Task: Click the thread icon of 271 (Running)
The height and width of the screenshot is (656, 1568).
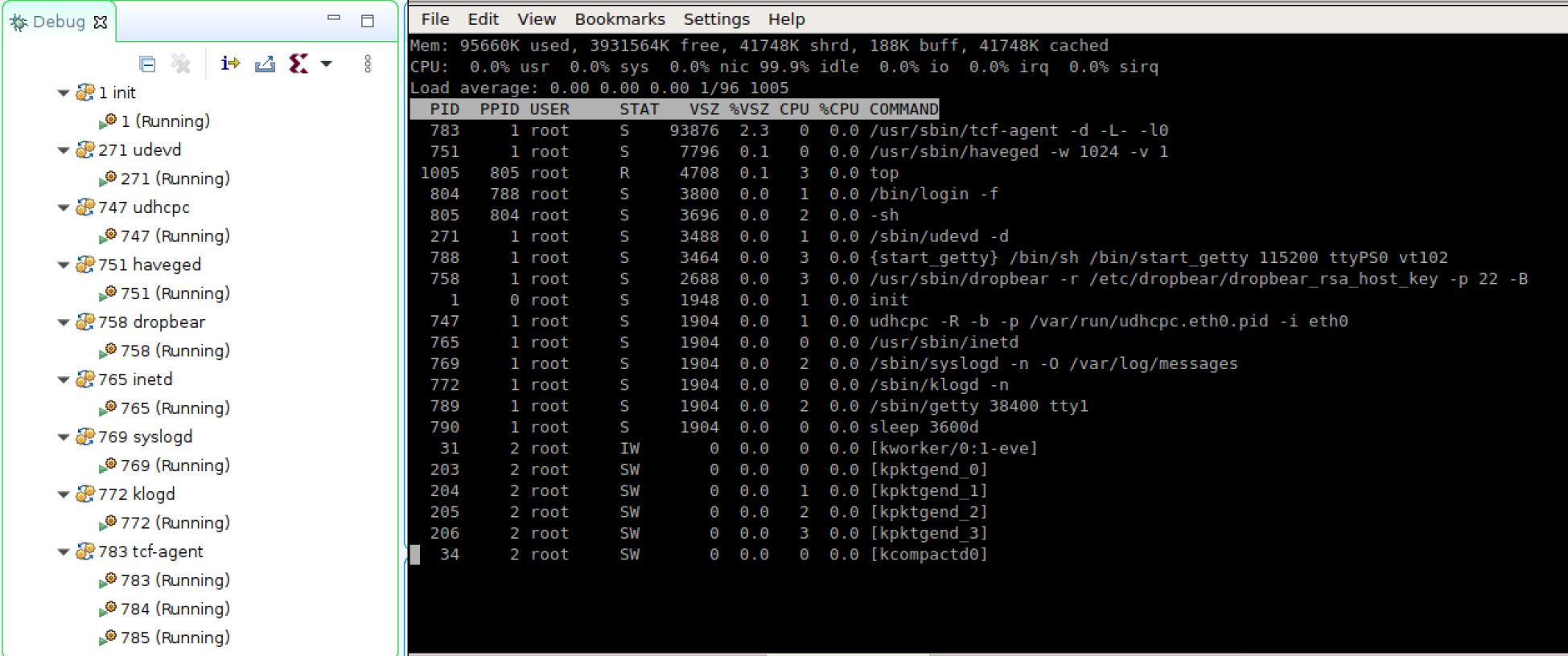Action: 108,178
